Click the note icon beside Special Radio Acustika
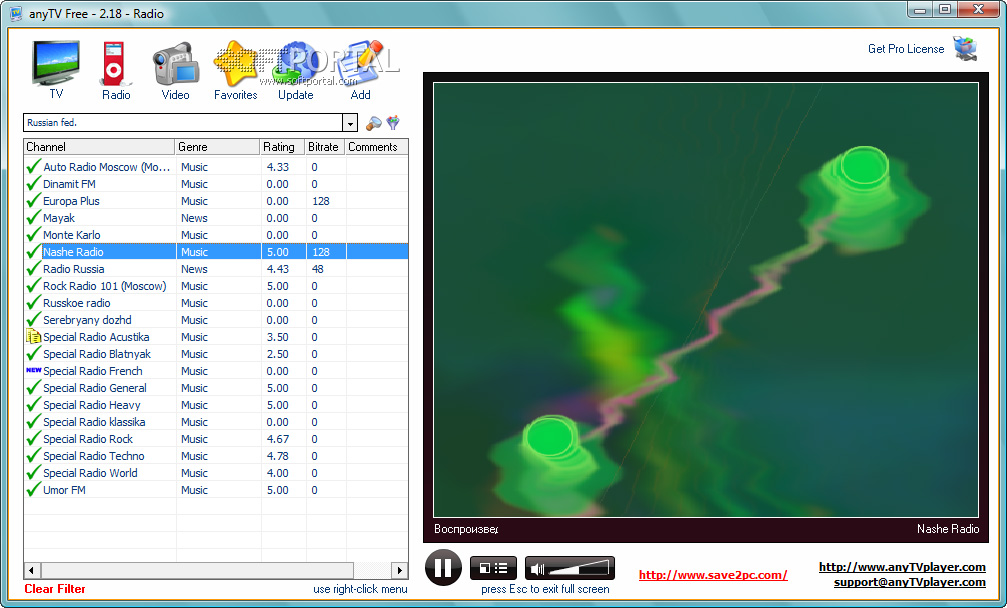The height and width of the screenshot is (608, 1007). (33, 336)
